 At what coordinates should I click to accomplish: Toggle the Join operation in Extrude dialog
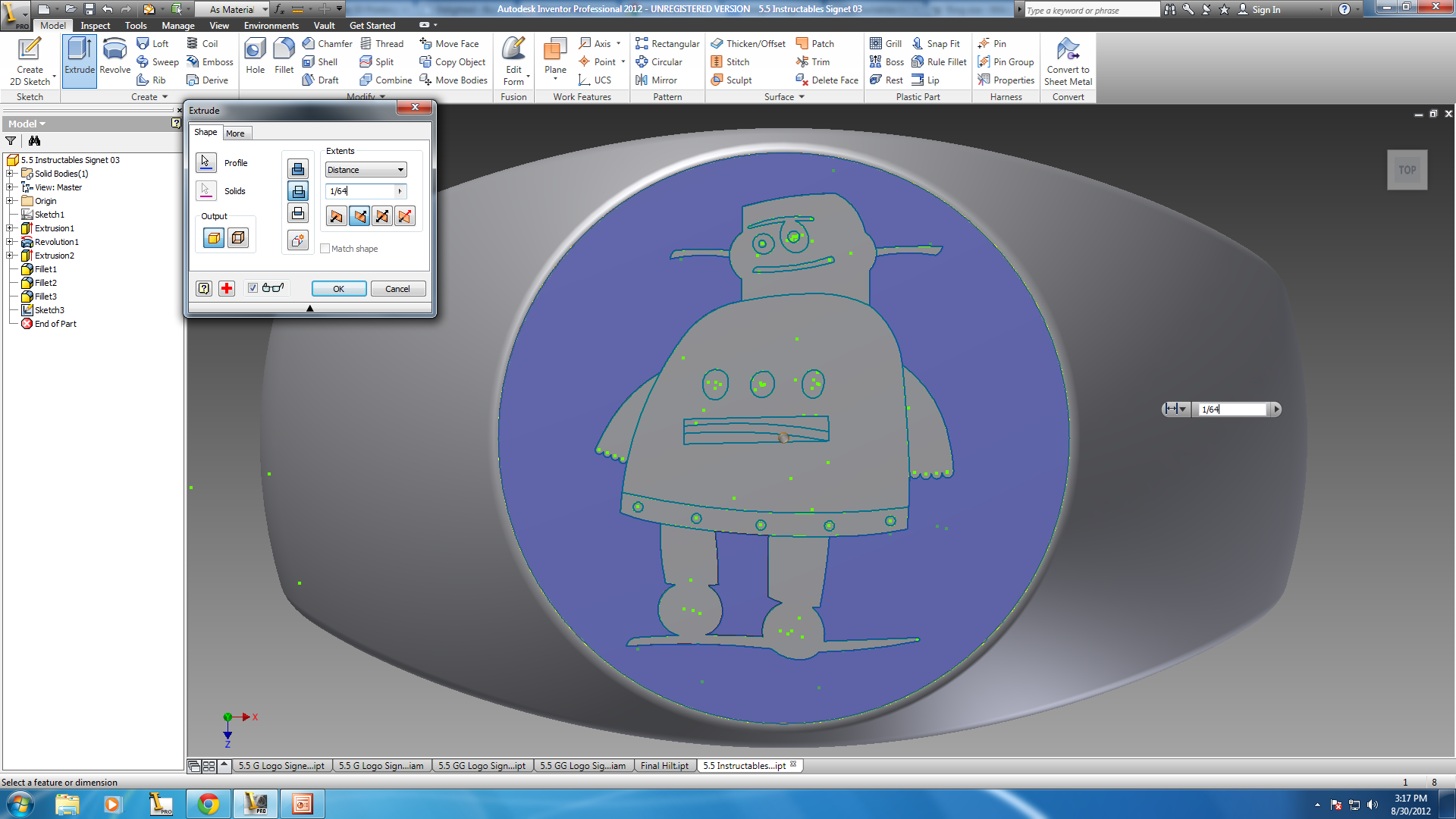coord(298,168)
